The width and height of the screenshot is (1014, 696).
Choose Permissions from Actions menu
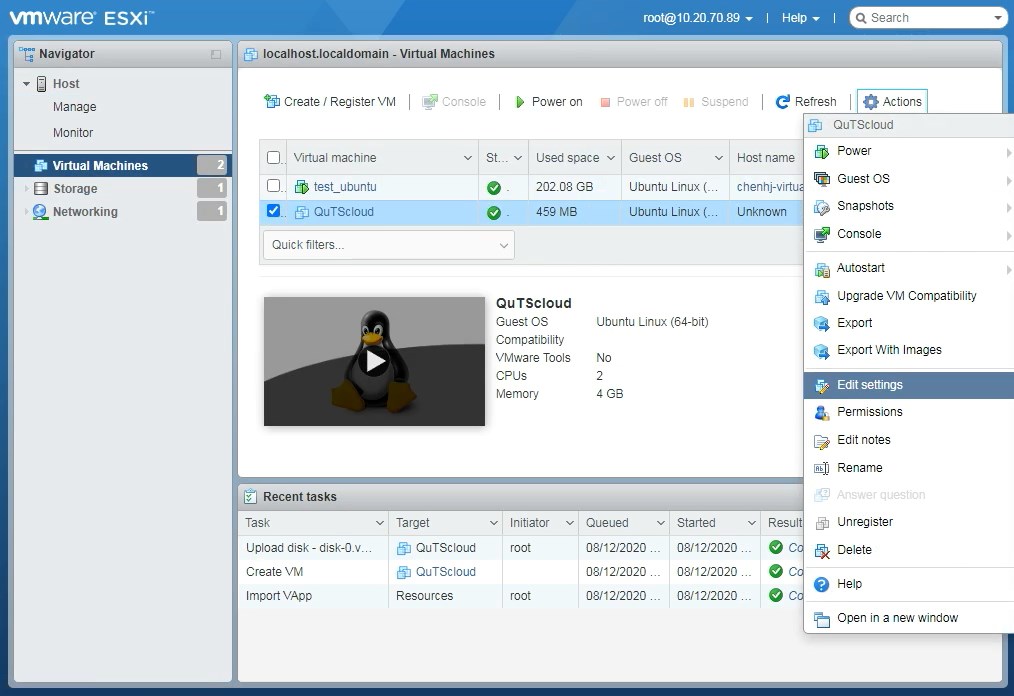click(909, 412)
